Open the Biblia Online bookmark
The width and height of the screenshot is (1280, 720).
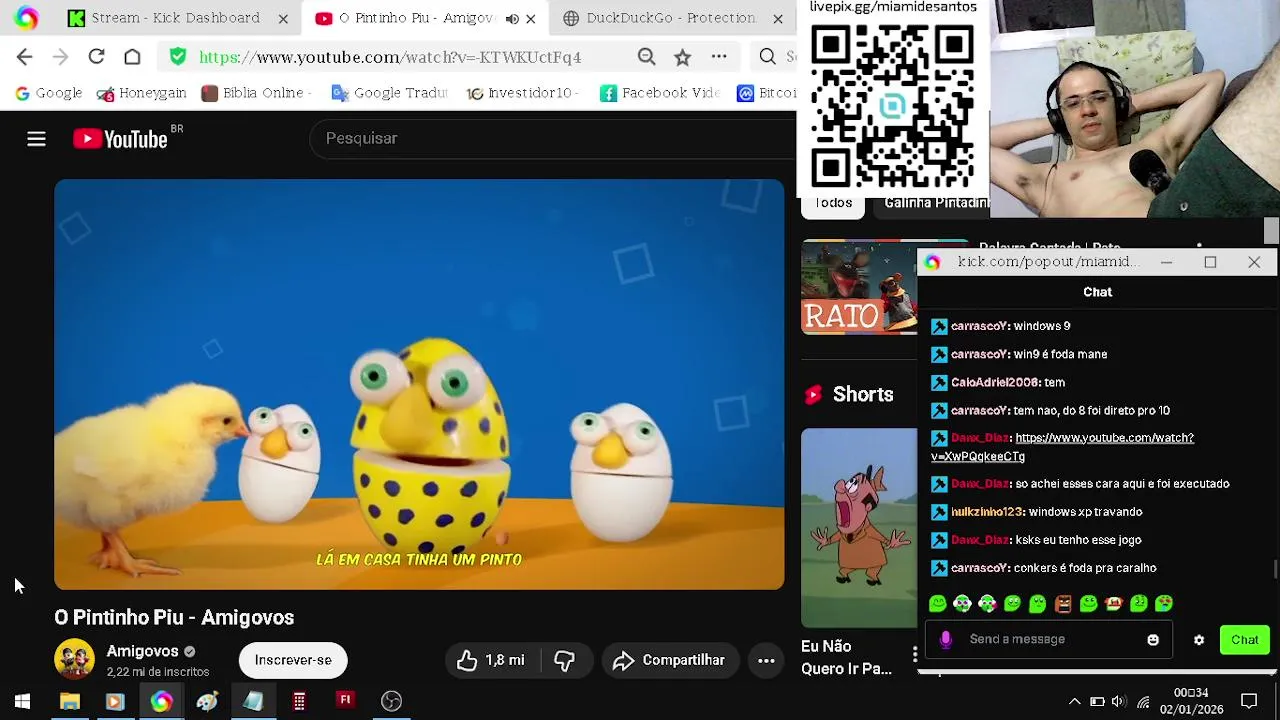(x=256, y=93)
